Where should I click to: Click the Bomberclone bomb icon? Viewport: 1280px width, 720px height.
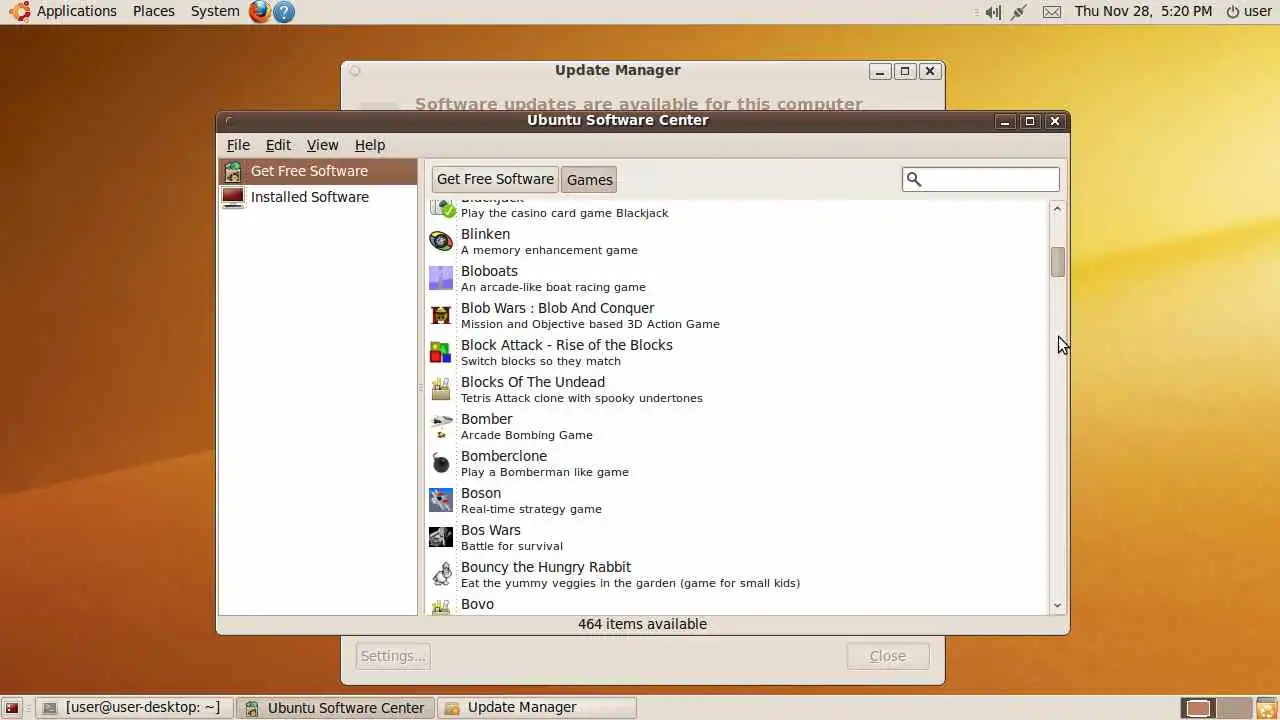441,463
